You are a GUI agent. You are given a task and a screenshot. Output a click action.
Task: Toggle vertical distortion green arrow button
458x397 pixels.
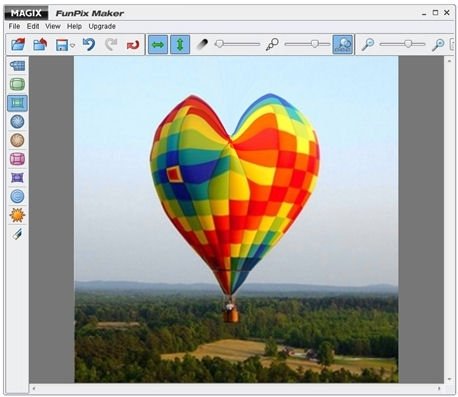180,44
